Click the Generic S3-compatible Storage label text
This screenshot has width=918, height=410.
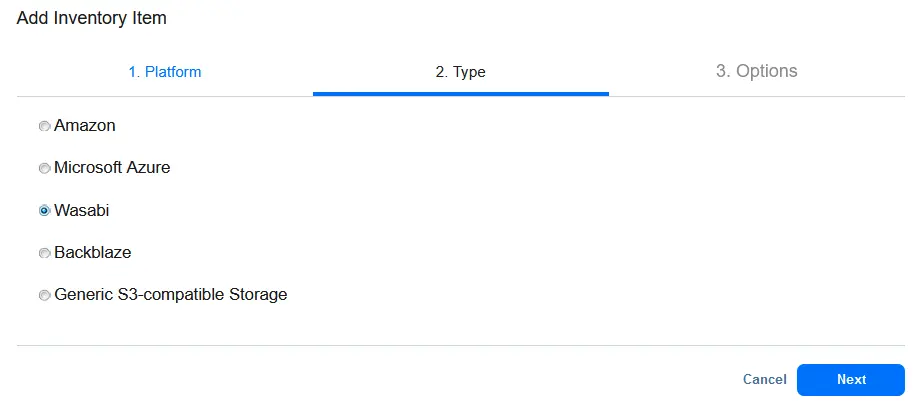171,295
